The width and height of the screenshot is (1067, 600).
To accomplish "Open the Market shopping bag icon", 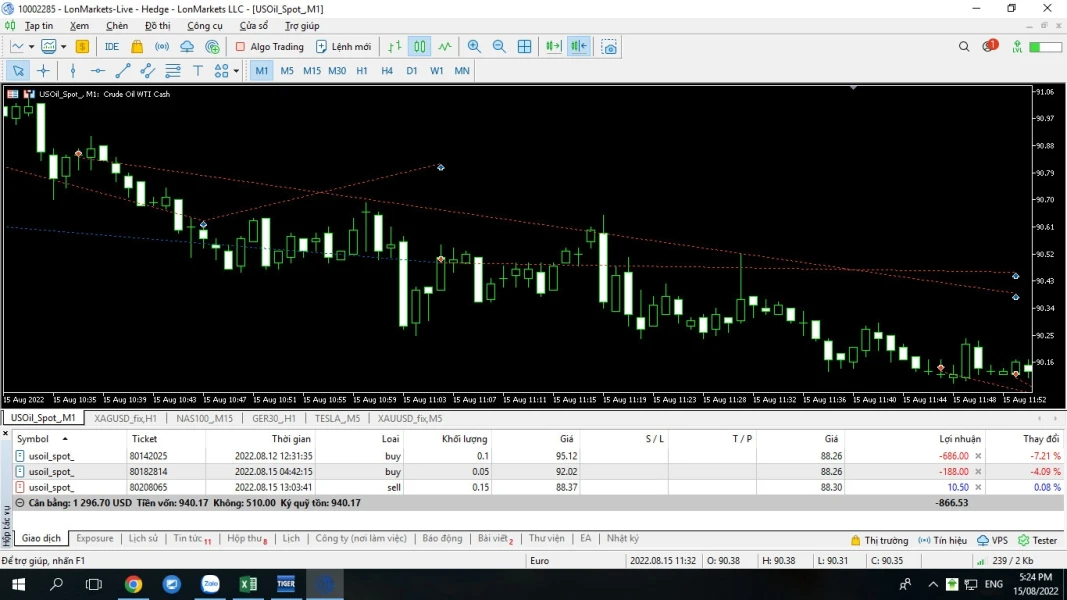I will coord(137,47).
